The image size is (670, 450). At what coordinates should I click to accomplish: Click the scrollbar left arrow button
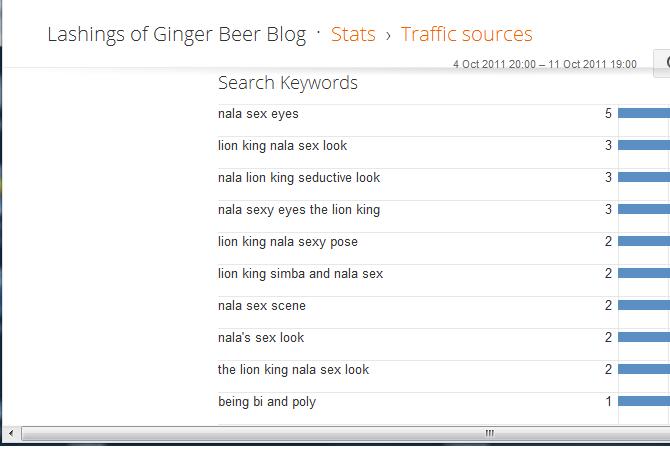click(11, 434)
